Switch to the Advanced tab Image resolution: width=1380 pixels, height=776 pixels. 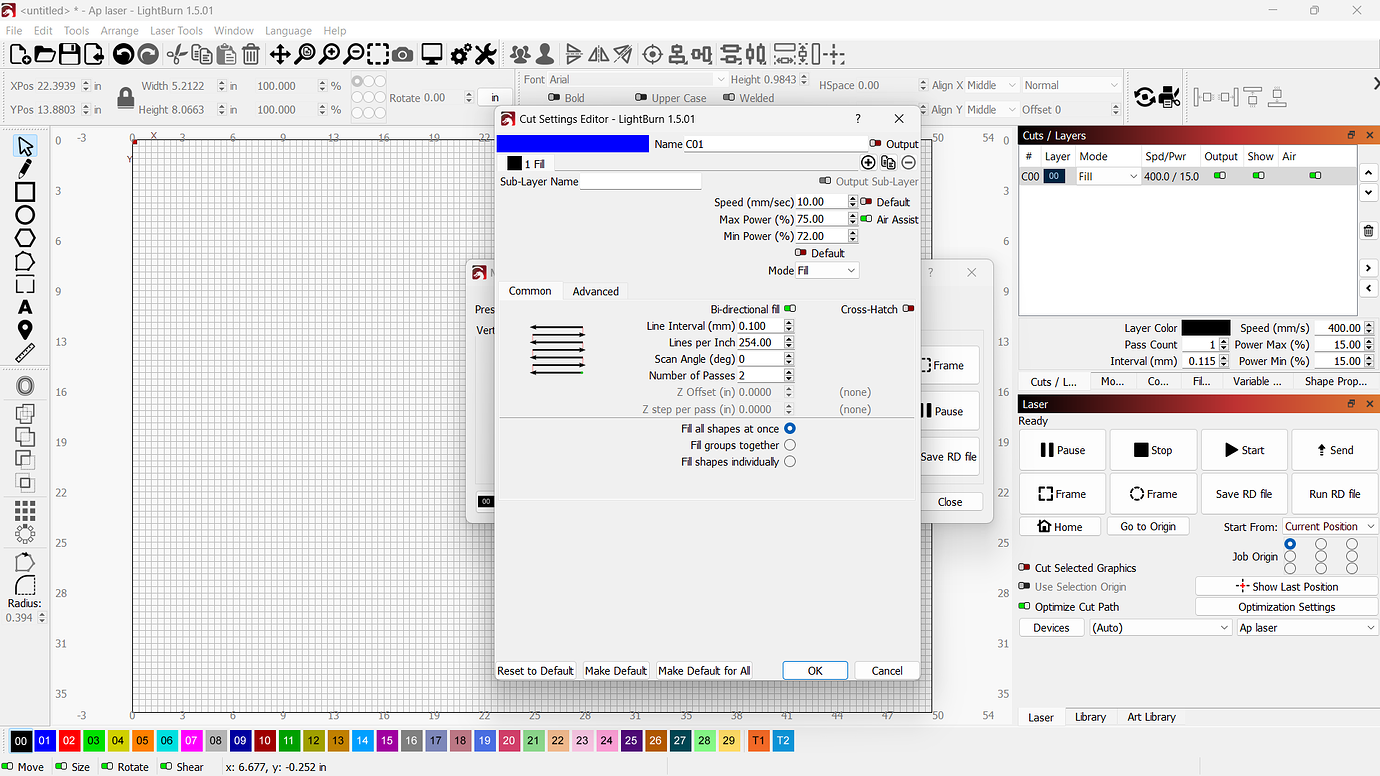[595, 291]
